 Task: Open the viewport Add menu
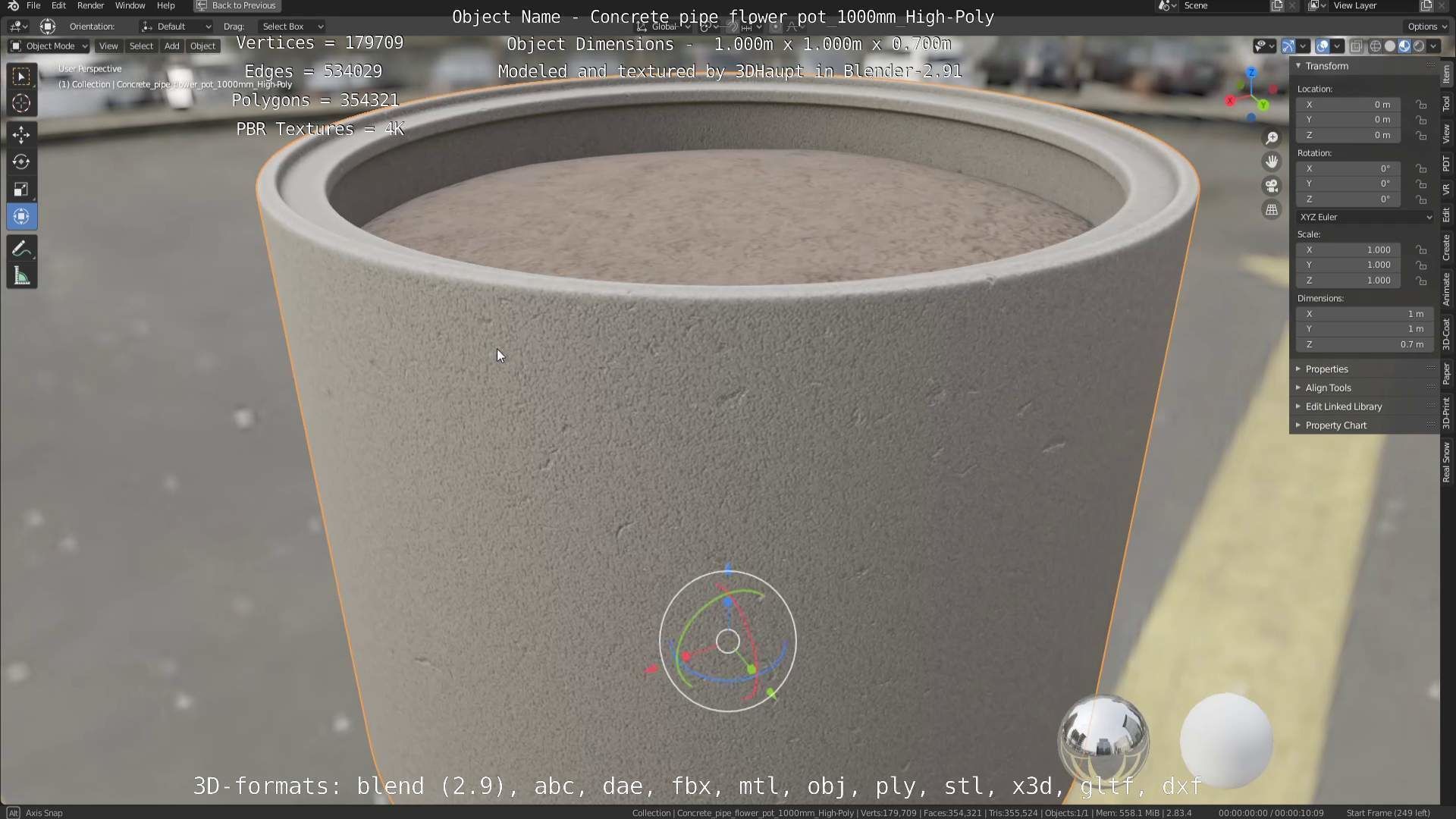click(172, 46)
